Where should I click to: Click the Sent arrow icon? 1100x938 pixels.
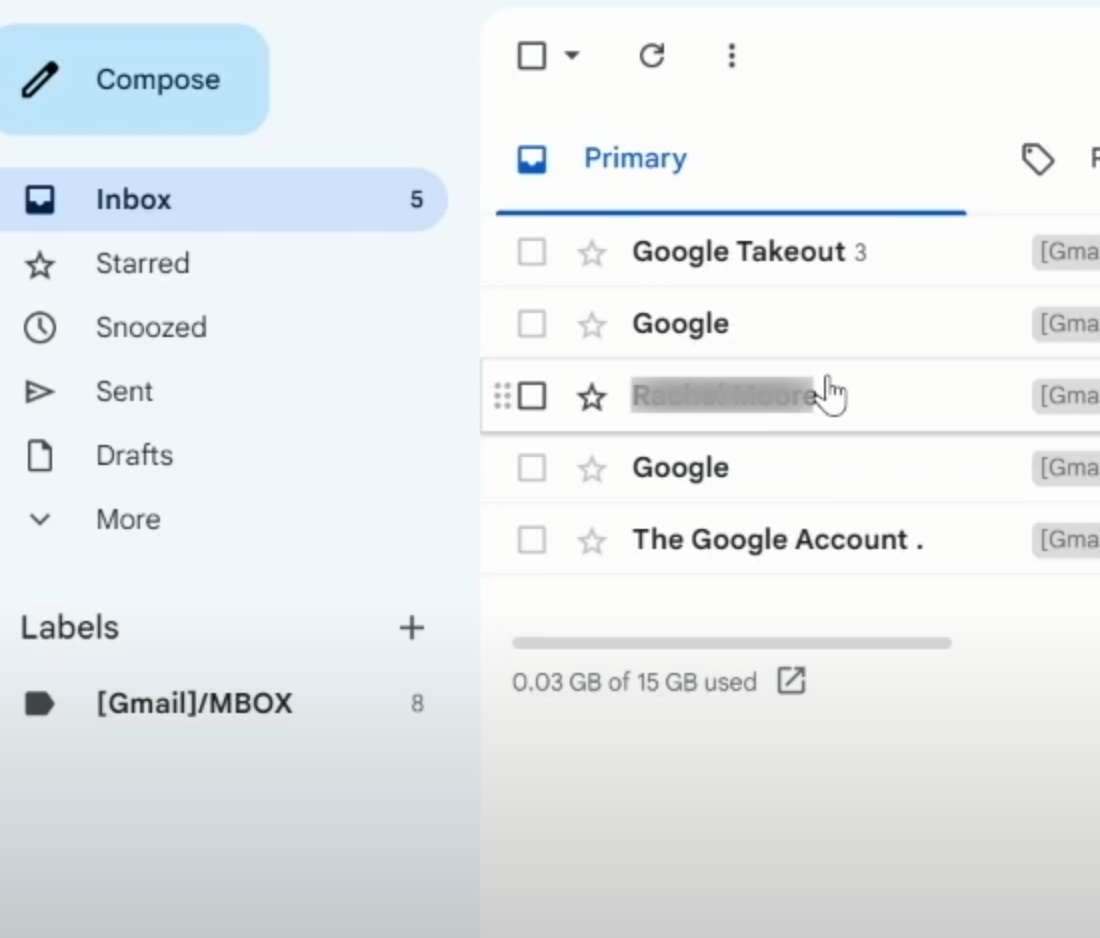[x=39, y=391]
